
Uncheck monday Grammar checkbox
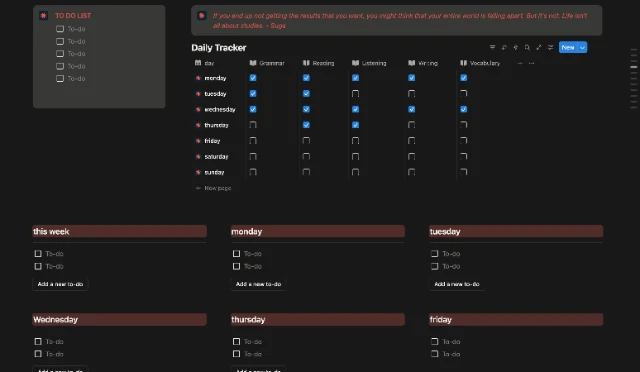pos(253,78)
